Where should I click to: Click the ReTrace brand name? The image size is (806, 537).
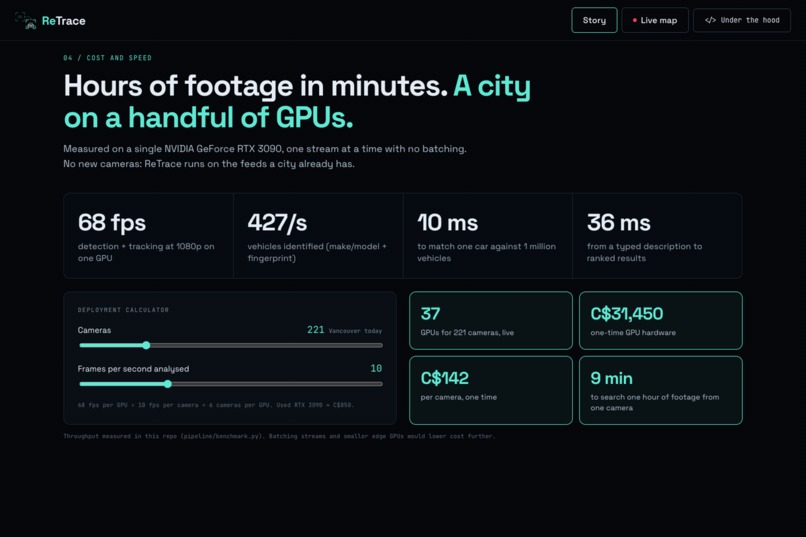64,21
